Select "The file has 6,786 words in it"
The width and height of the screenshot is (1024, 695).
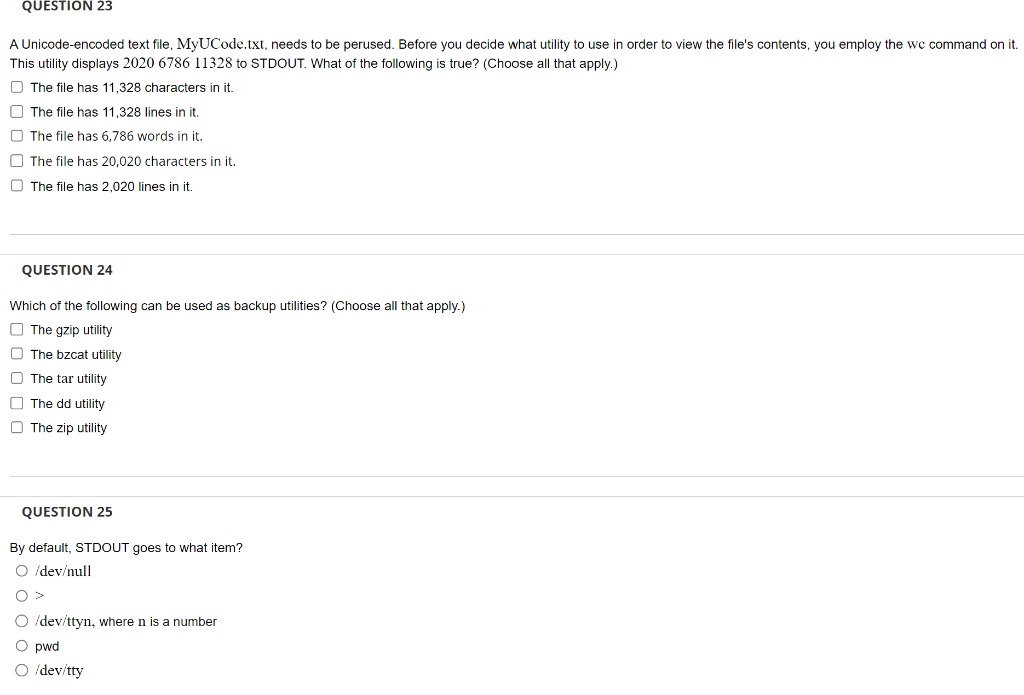(x=16, y=135)
